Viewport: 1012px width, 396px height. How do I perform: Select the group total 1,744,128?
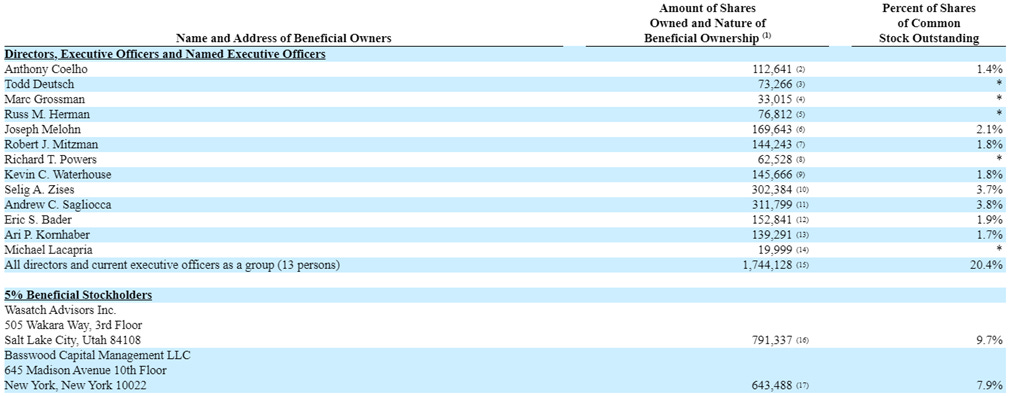[x=768, y=265]
